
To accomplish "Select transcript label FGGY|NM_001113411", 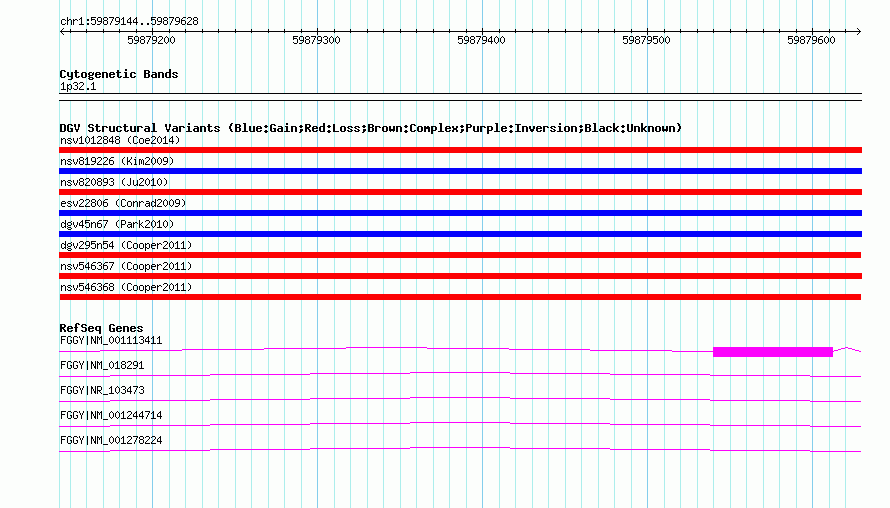I will click(111, 341).
